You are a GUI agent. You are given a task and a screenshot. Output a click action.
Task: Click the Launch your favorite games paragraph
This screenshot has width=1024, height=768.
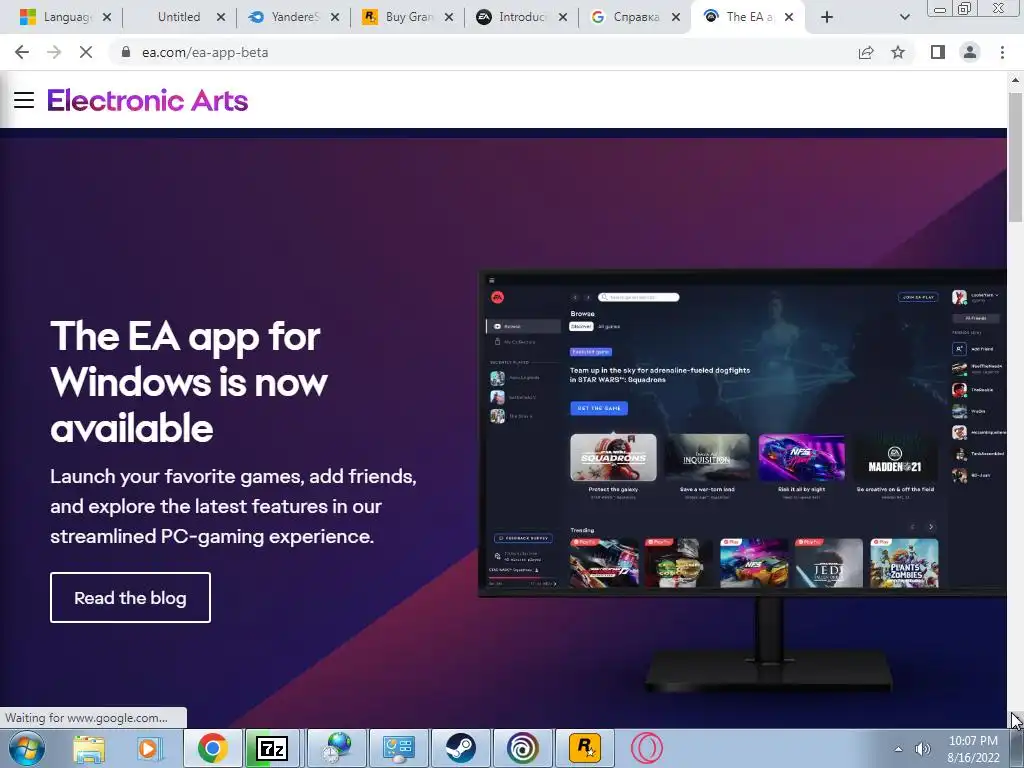click(233, 506)
